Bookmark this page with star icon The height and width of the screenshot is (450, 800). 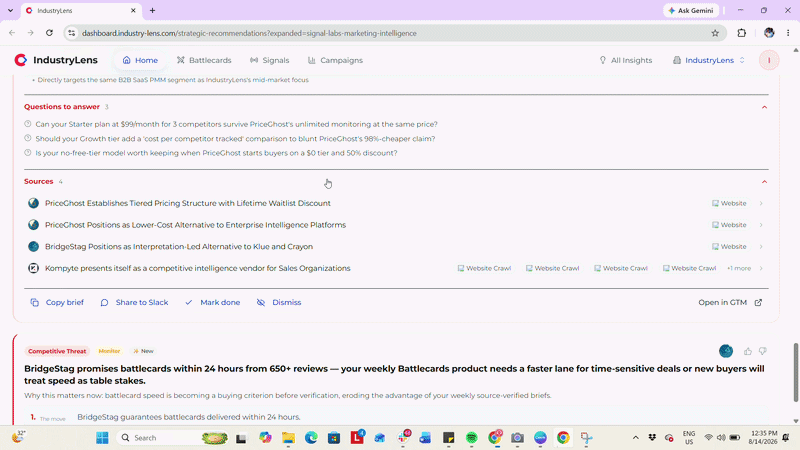[x=715, y=33]
